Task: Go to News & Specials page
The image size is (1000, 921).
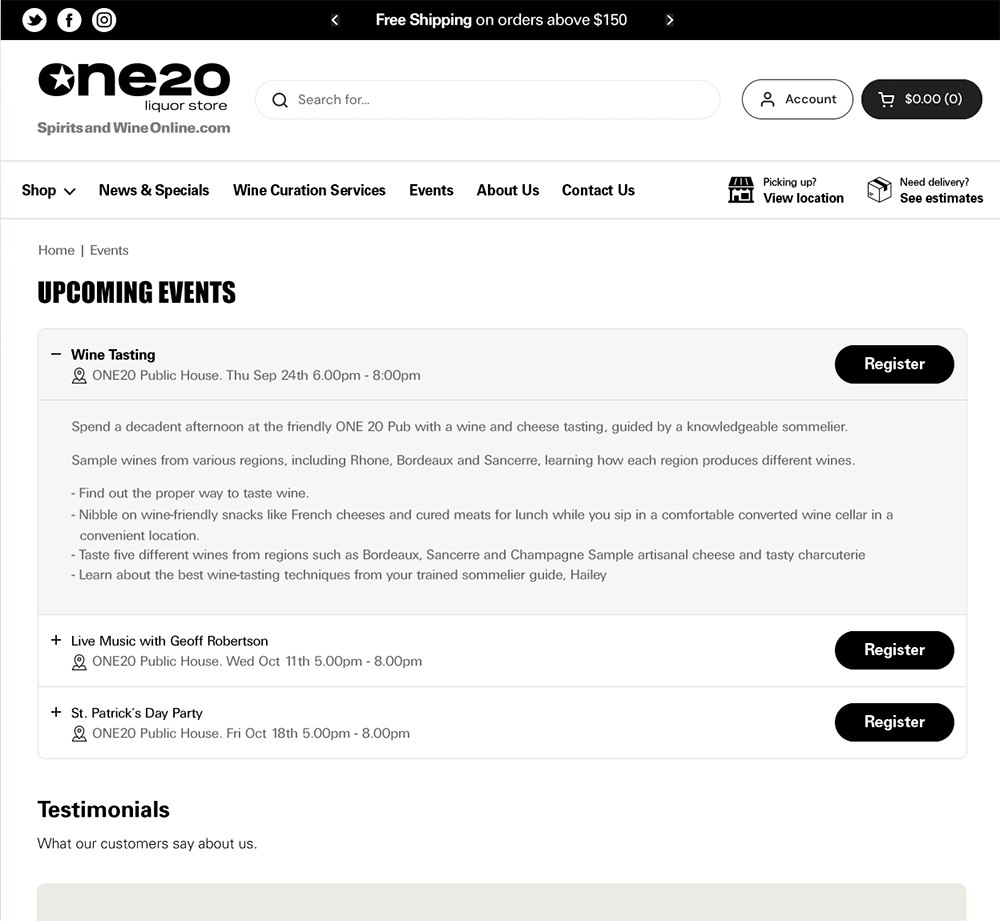Action: click(x=154, y=190)
